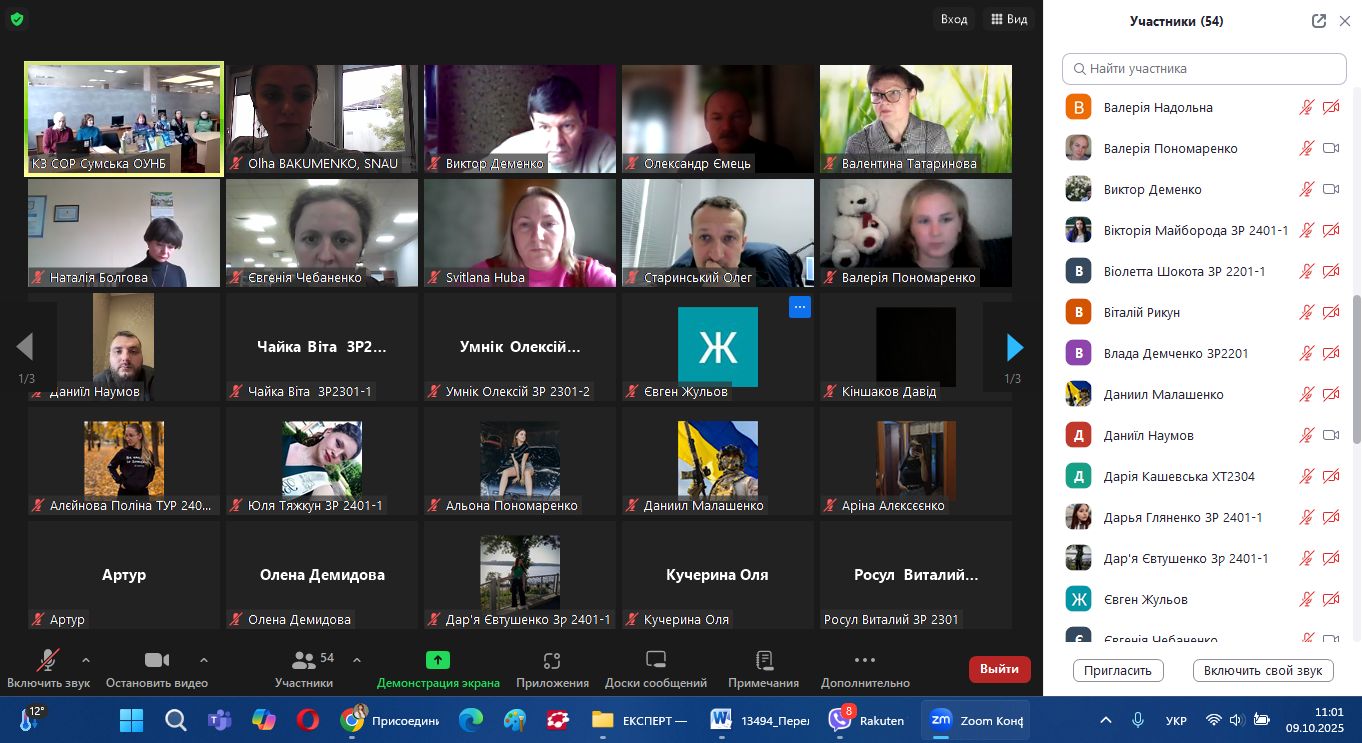Screen dimensions: 1362x743
Task: Toggle camera with Остановить видео
Action: tap(156, 661)
